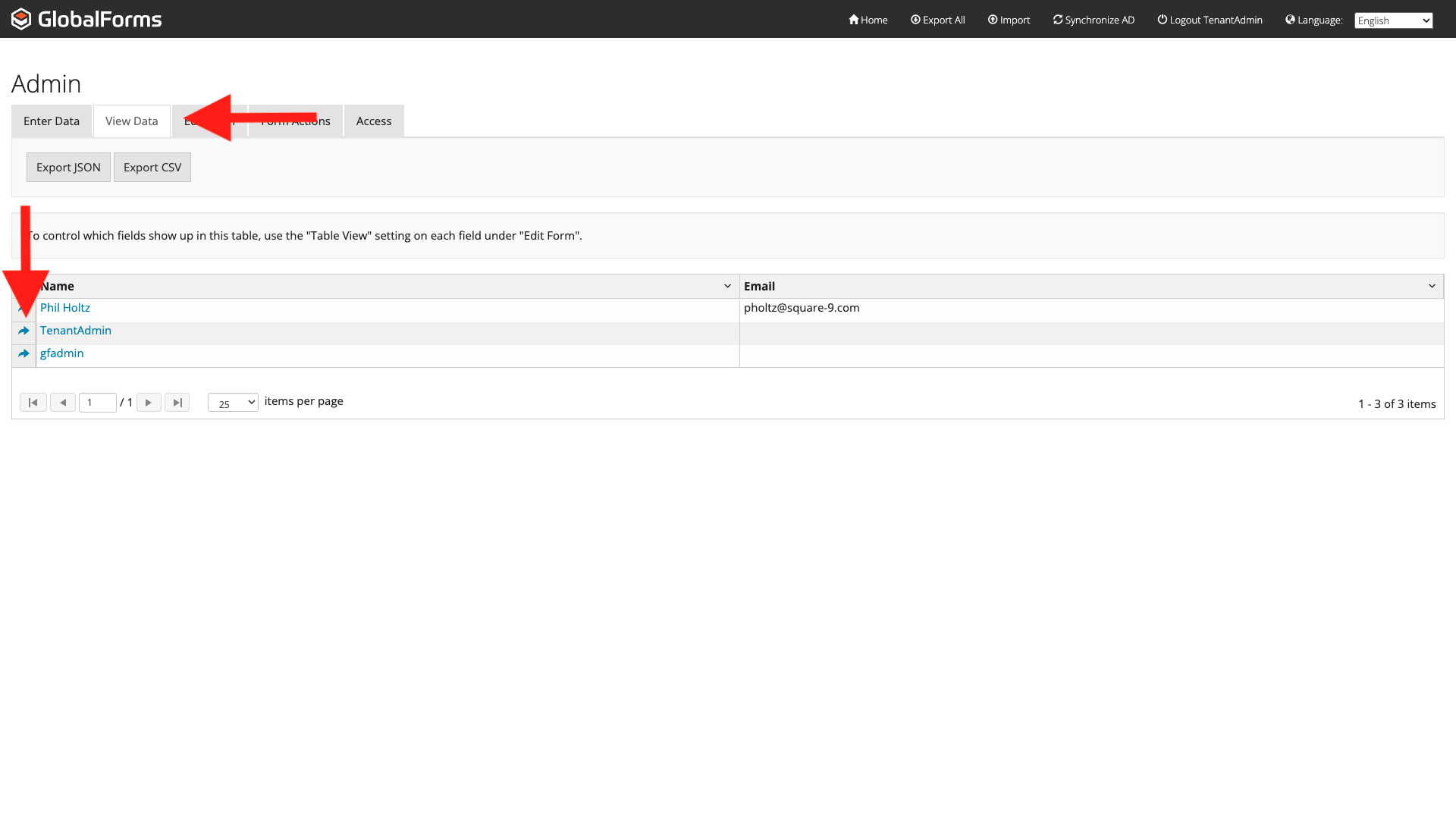Screen dimensions: 1456x819
Task: Click Synchronize AD in top bar
Action: tap(1094, 20)
